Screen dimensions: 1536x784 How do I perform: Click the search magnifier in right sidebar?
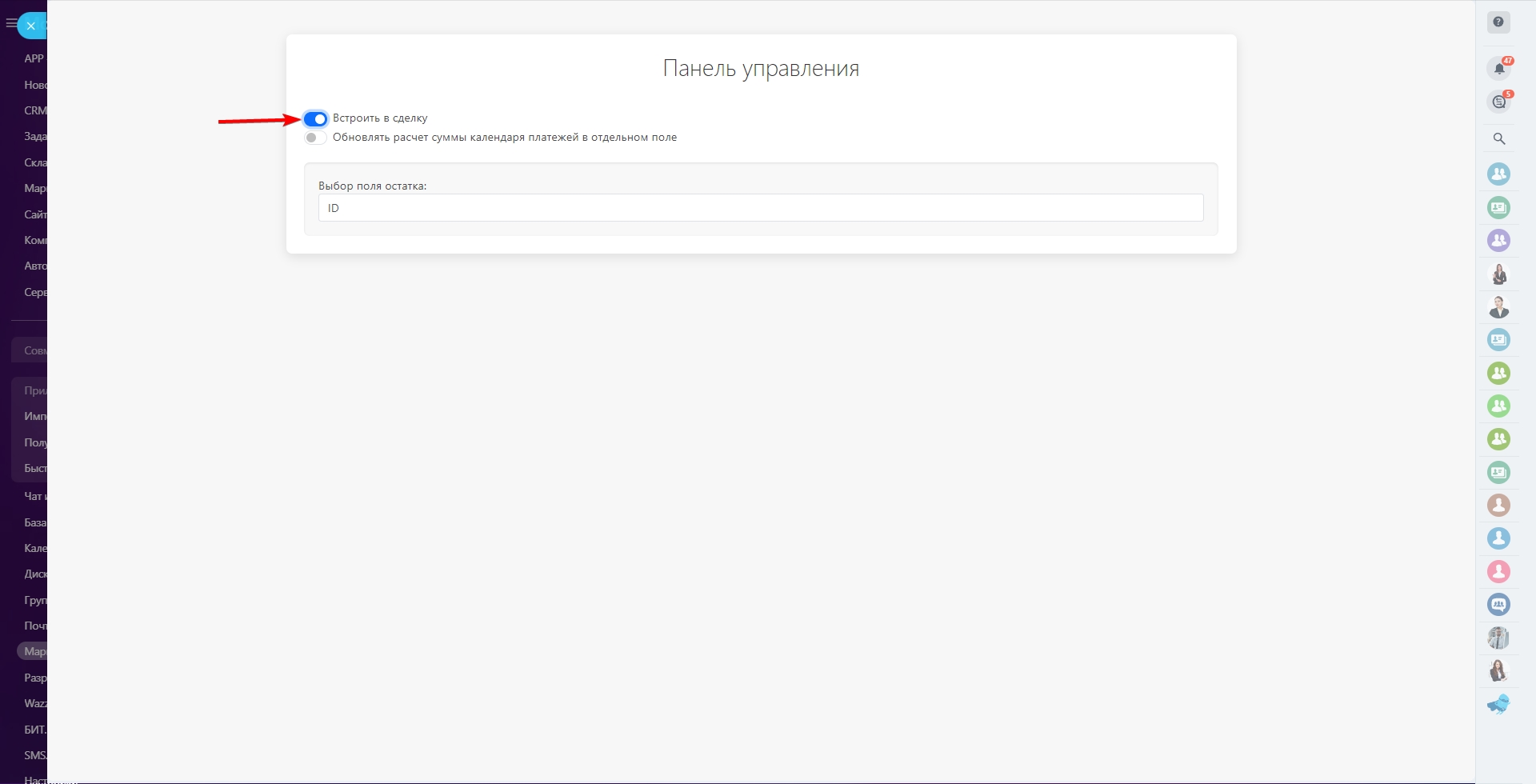coord(1499,138)
